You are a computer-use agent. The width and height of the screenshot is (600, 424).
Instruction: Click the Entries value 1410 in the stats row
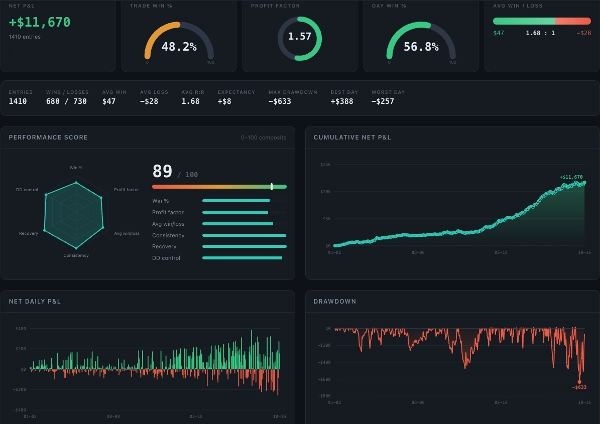point(18,101)
